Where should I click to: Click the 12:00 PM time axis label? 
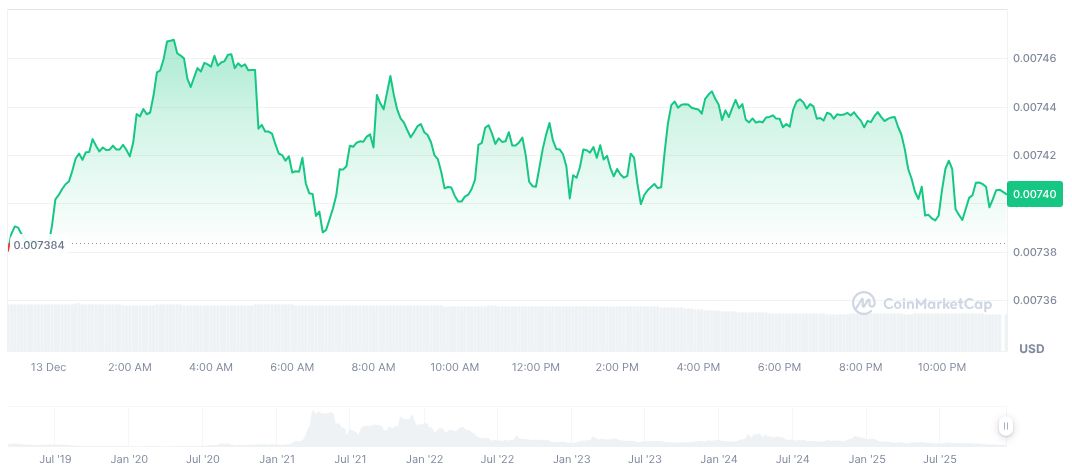pyautogui.click(x=535, y=367)
